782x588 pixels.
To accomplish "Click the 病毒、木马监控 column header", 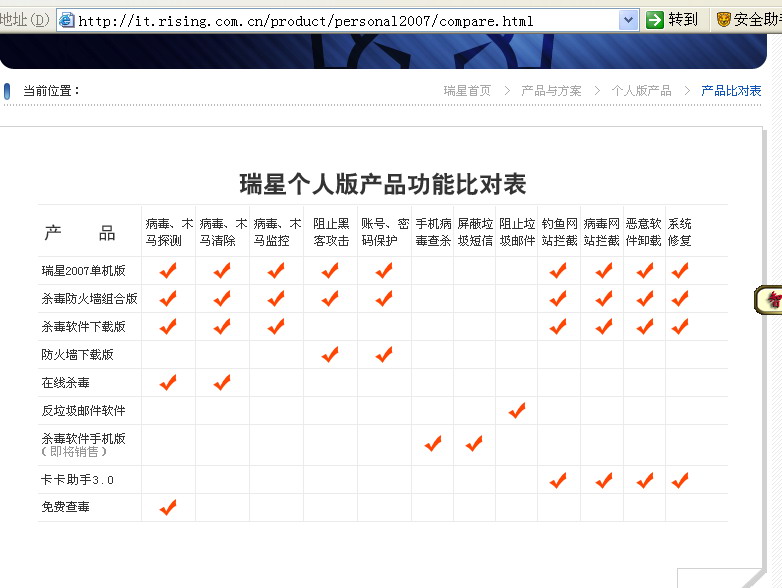I will coord(277,232).
